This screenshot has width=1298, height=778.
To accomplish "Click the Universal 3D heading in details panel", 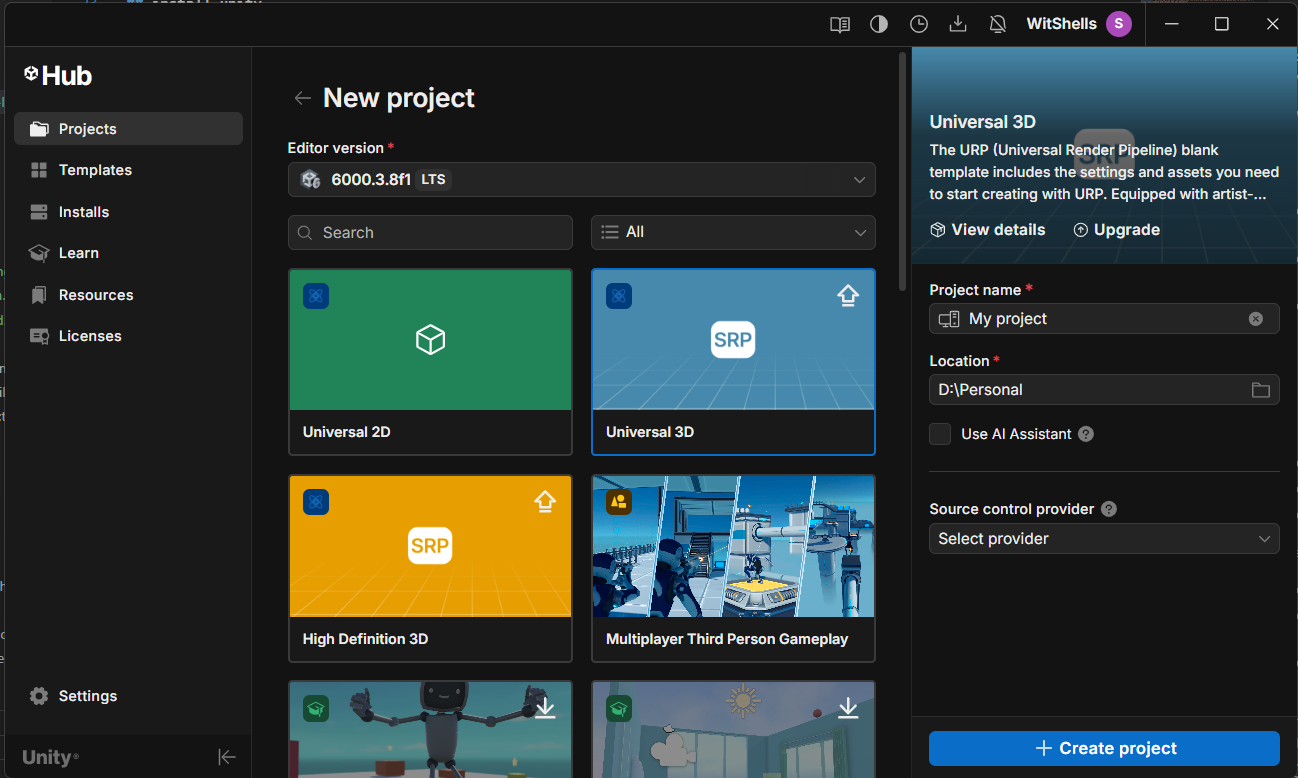I will coord(983,122).
